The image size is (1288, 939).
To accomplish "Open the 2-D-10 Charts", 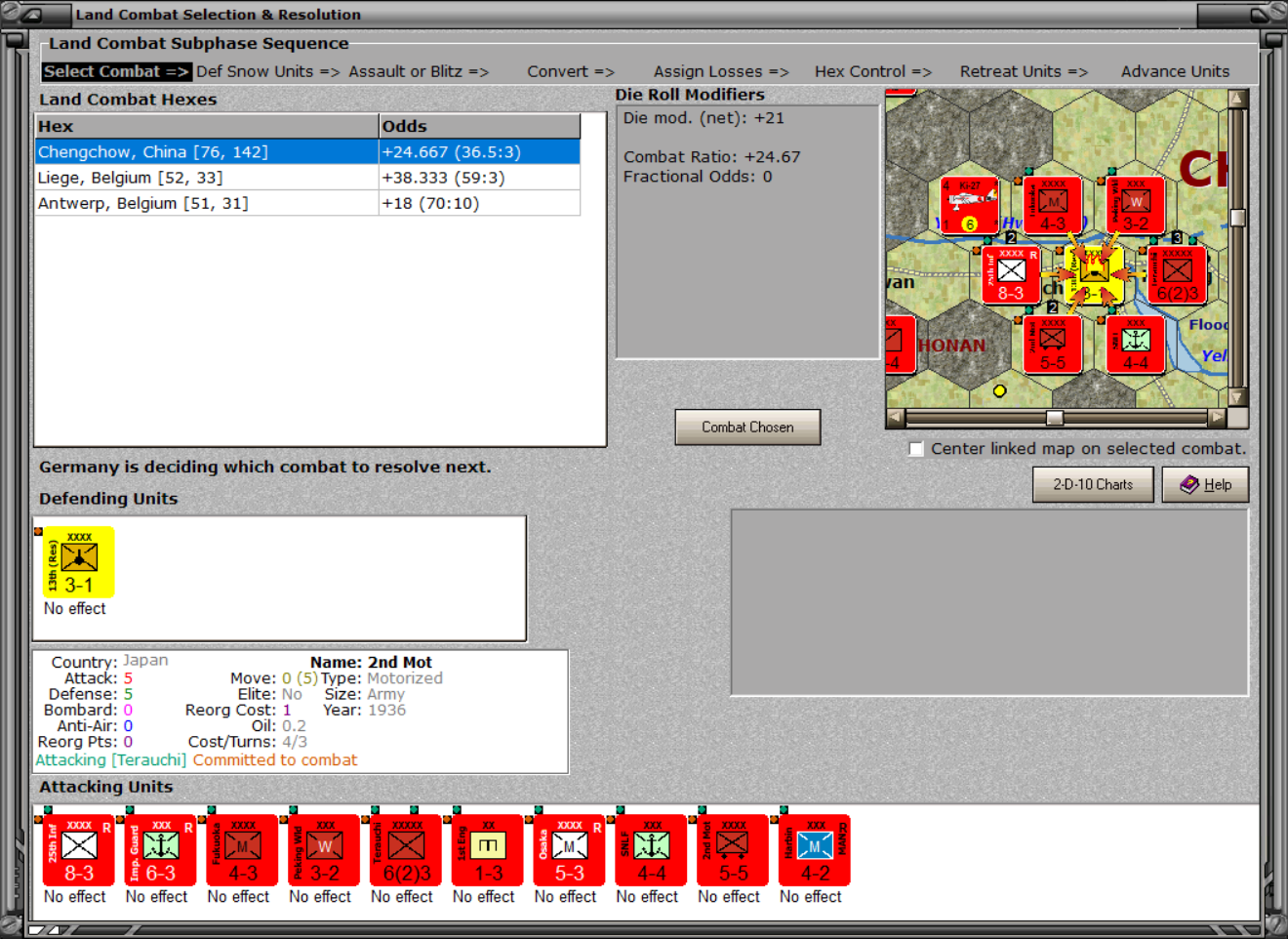I will pos(1093,484).
